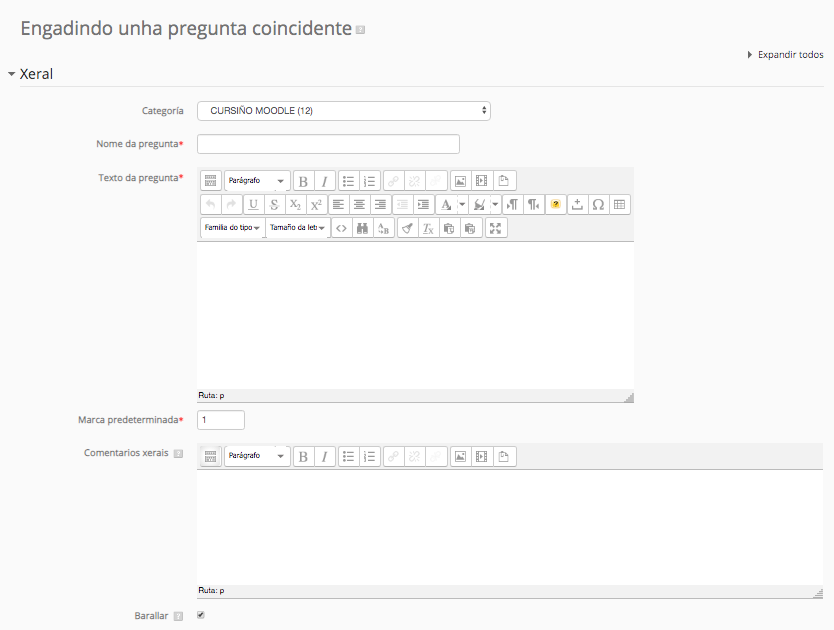Click italic icon in question text toolbar
834x630 pixels.
coord(325,181)
